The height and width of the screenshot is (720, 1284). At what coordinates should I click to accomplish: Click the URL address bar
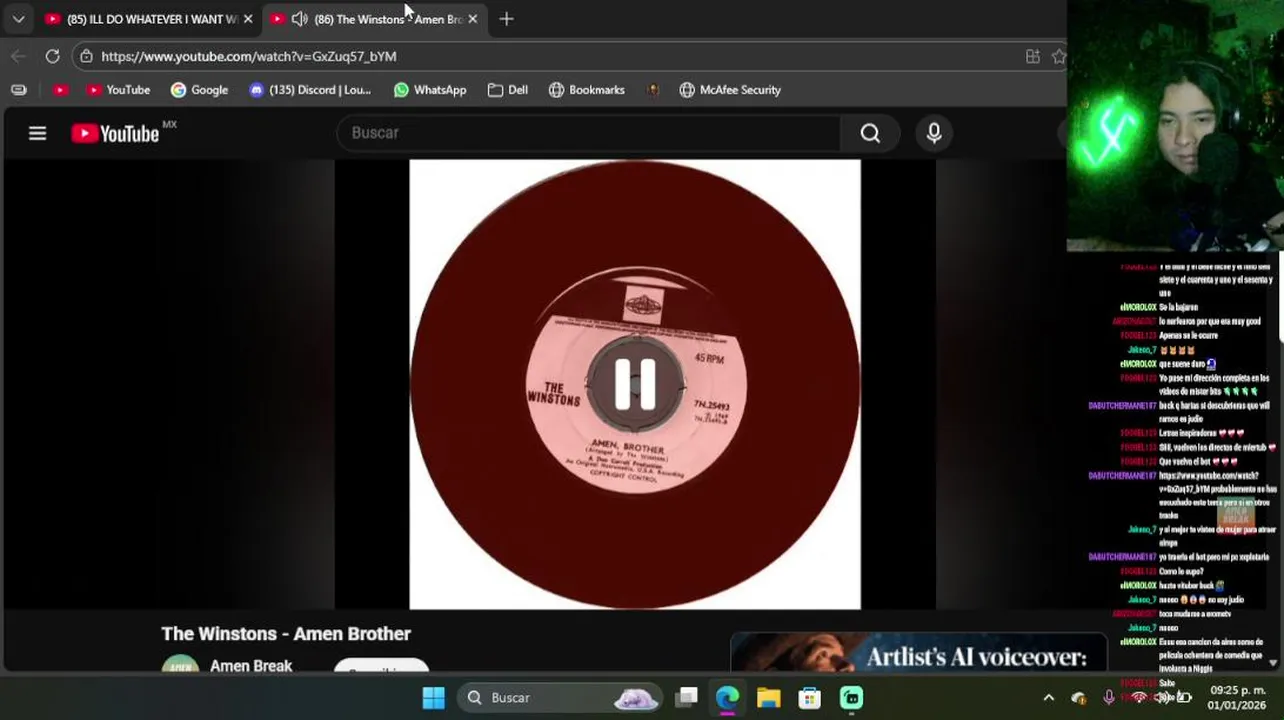(560, 56)
